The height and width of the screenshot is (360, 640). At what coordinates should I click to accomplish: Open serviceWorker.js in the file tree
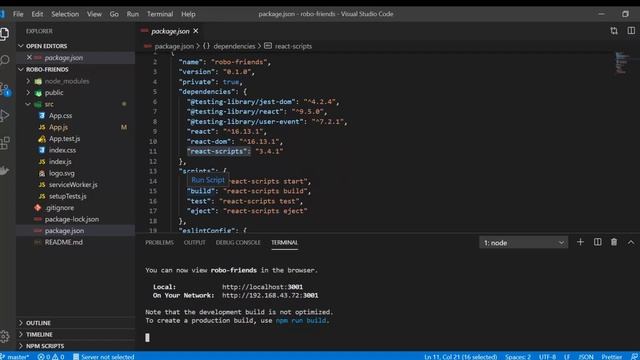73,184
